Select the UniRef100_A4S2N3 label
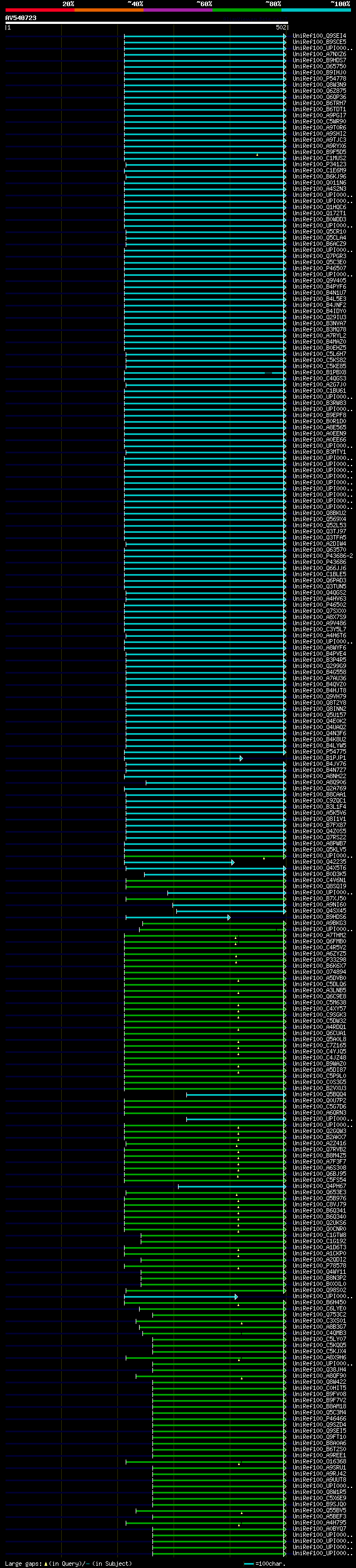The width and height of the screenshot is (356, 1568). (319, 189)
